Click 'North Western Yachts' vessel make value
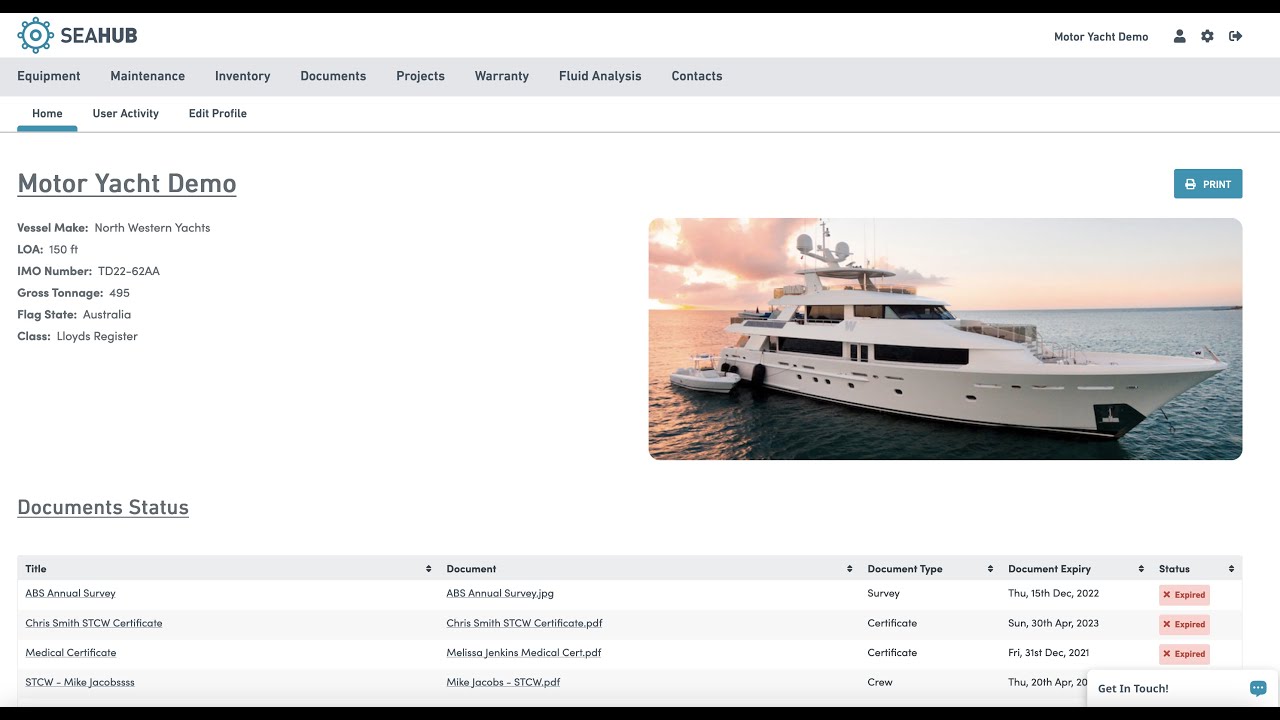This screenshot has height=720, width=1280. 152,228
